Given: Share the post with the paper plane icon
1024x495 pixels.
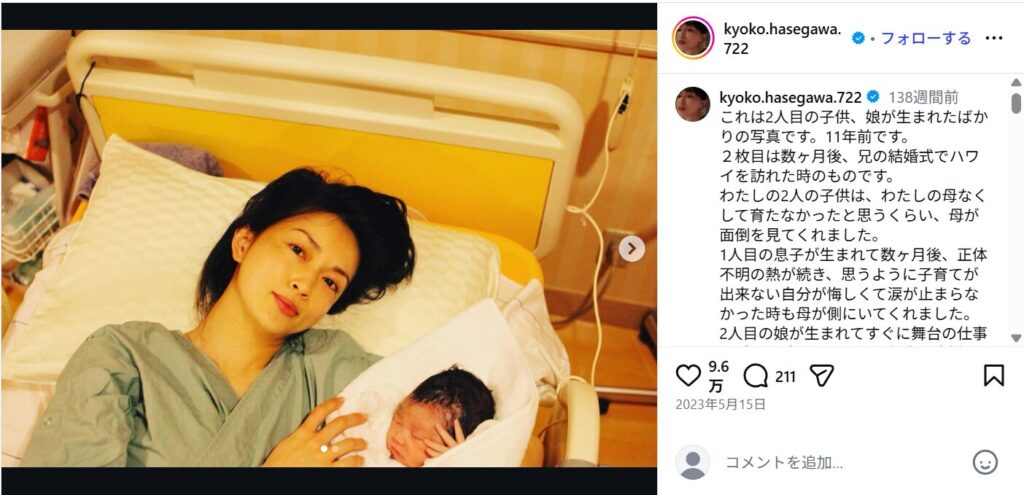Looking at the screenshot, I should click(x=822, y=375).
